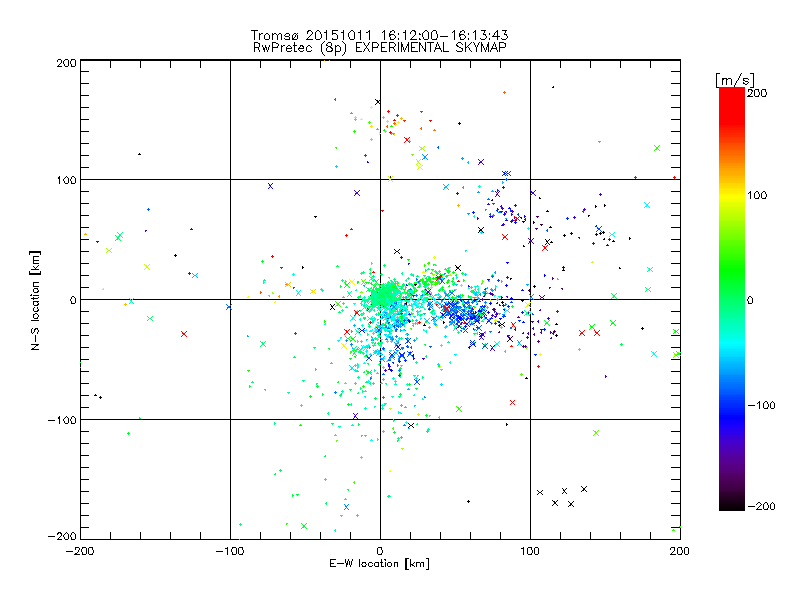
Task: Select the 'N-S location [km]' axis label
Action: (35, 301)
